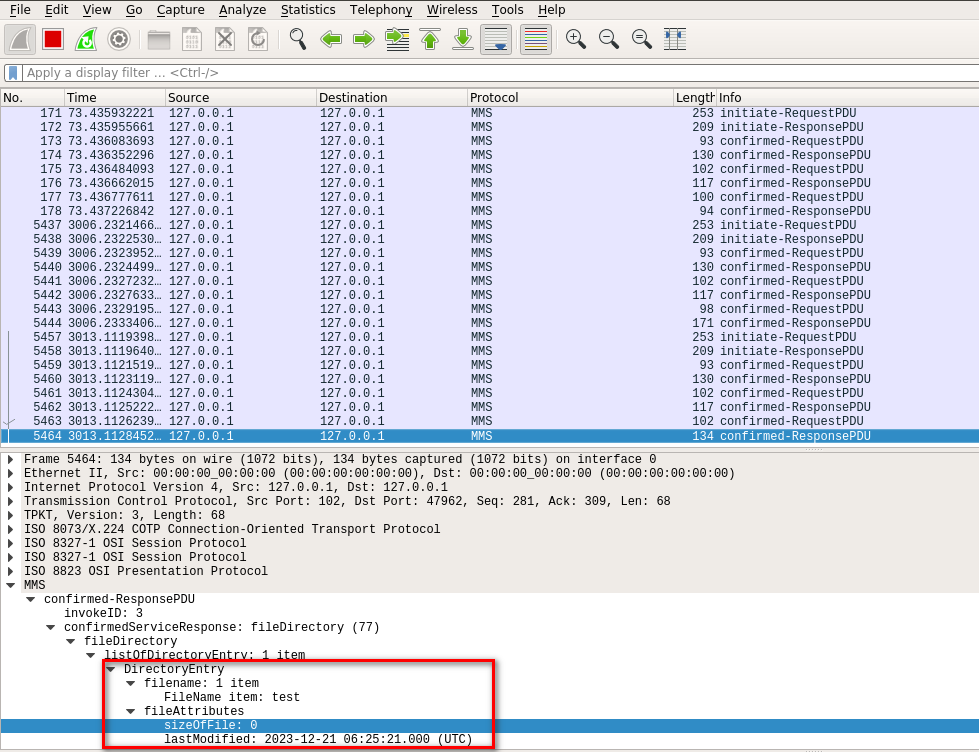The height and width of the screenshot is (752, 979).
Task: Expand ISO 8823 OSI Presentation Protocol row
Action: (11, 571)
